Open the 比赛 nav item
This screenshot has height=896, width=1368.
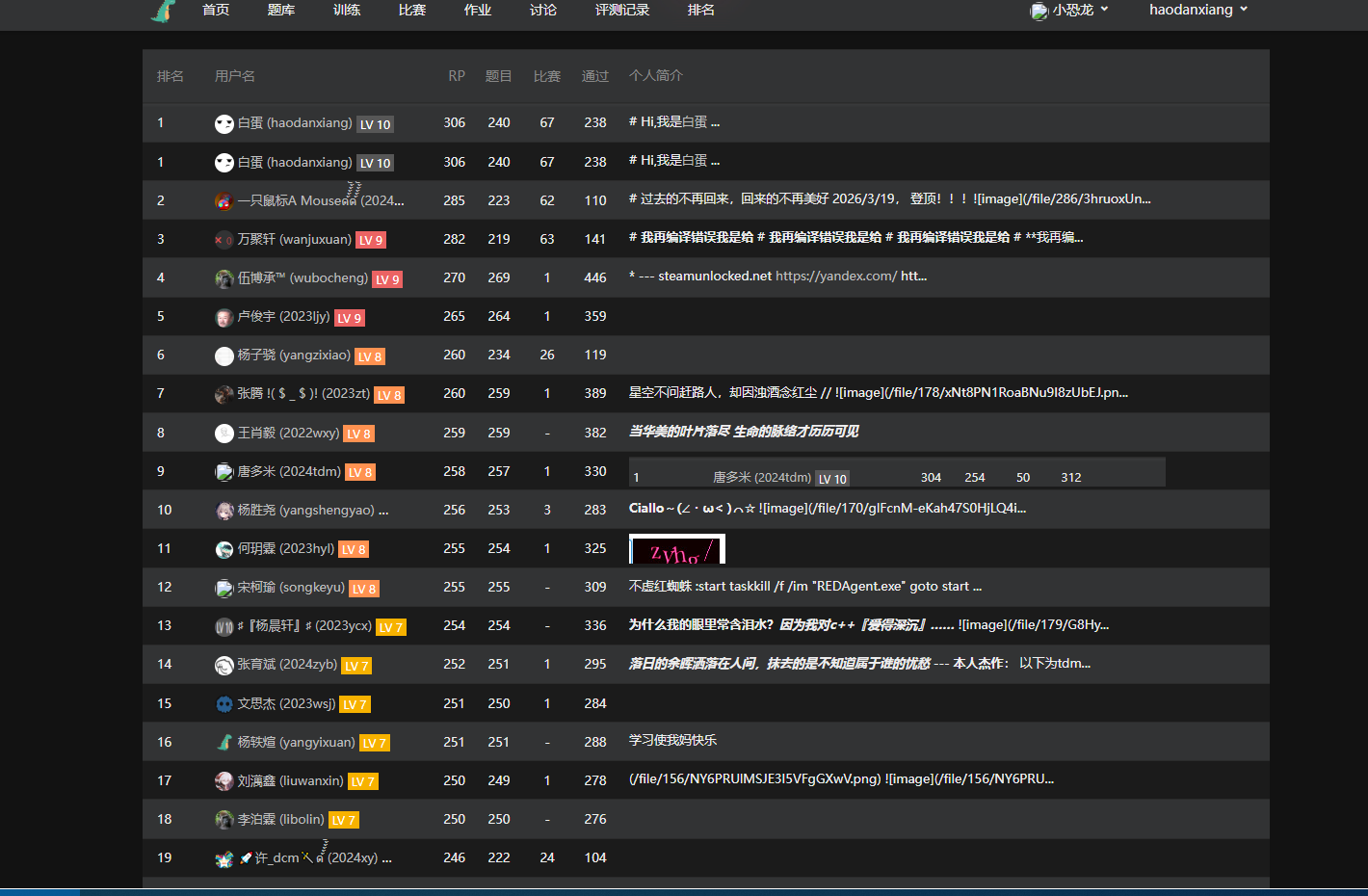tap(412, 10)
